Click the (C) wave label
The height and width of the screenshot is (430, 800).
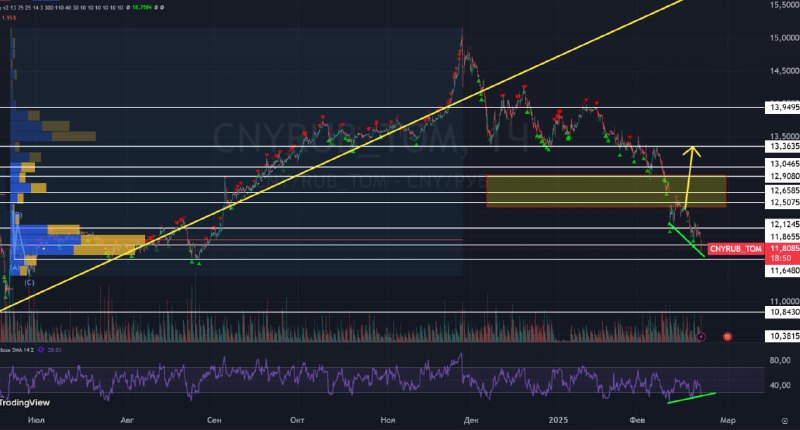29,283
